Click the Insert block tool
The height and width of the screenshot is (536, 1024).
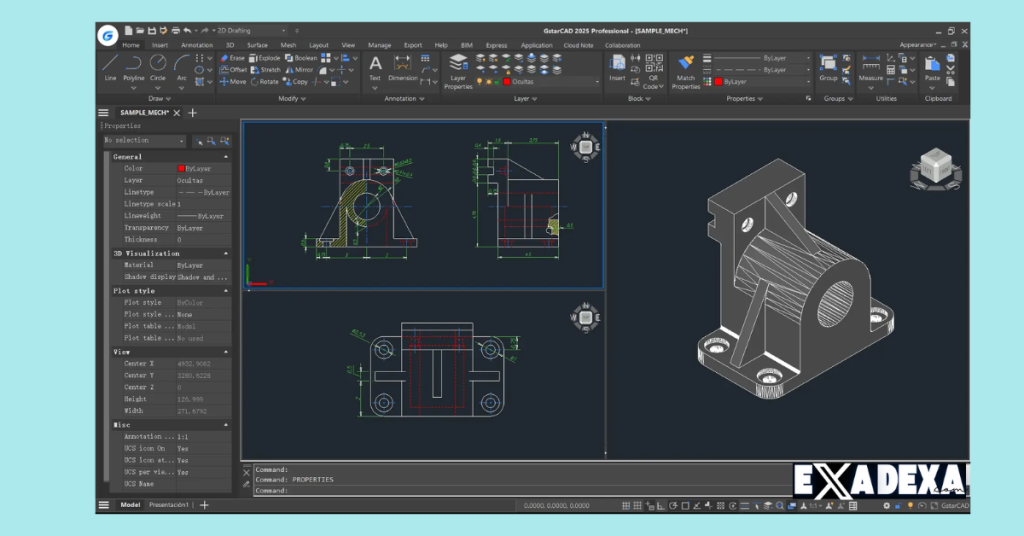pyautogui.click(x=617, y=68)
